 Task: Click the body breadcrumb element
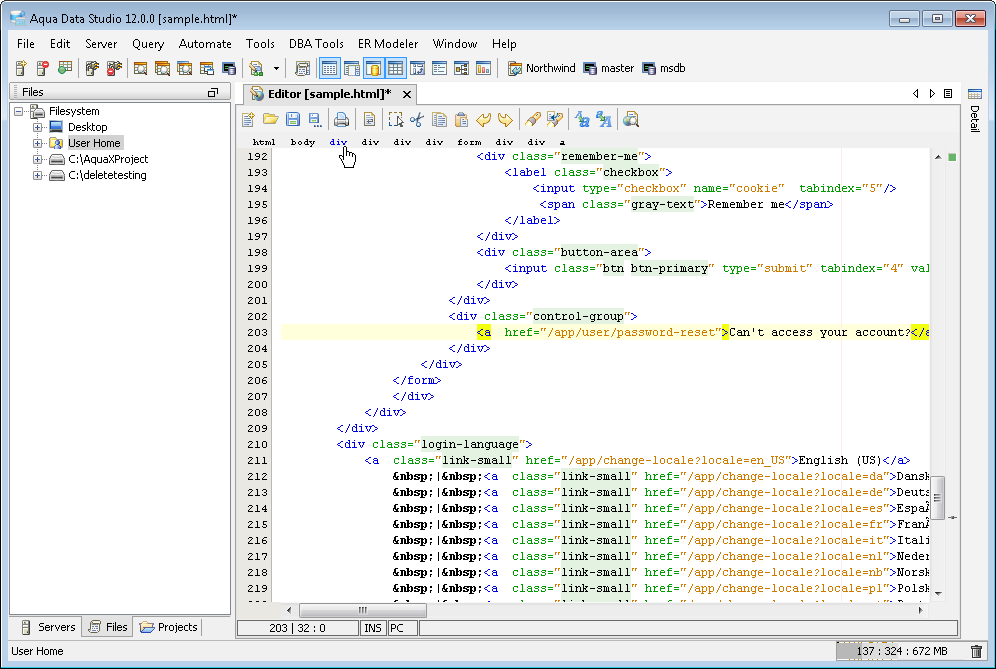[303, 142]
